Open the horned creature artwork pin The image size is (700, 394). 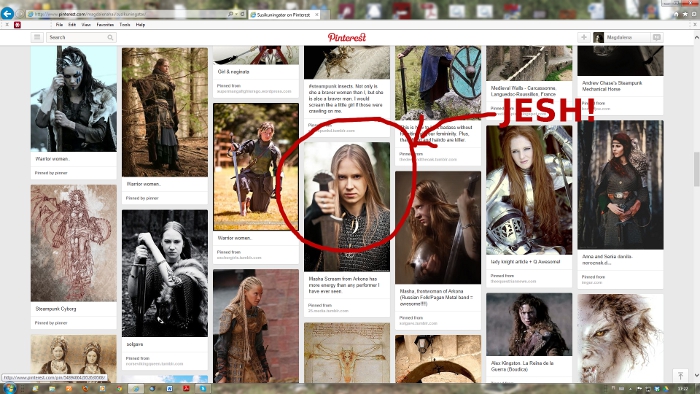(x=620, y=338)
